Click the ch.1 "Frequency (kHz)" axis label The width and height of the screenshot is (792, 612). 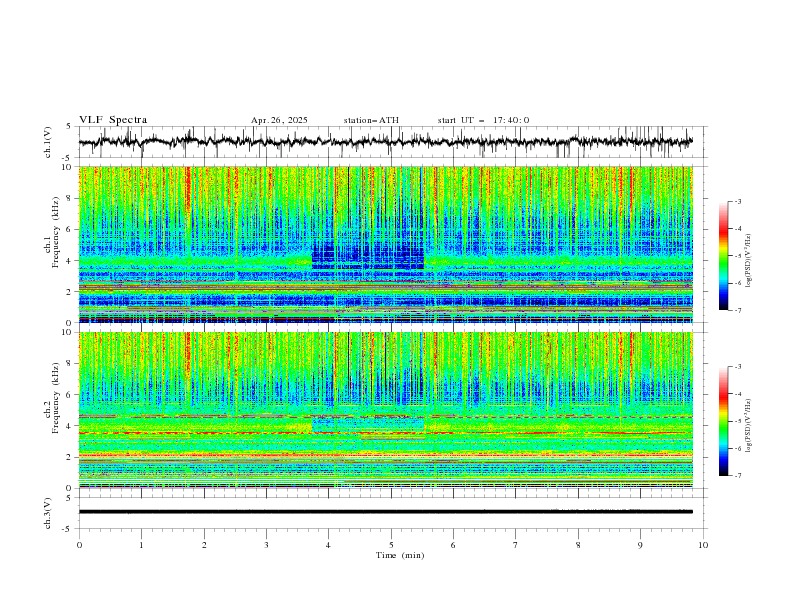(56, 230)
